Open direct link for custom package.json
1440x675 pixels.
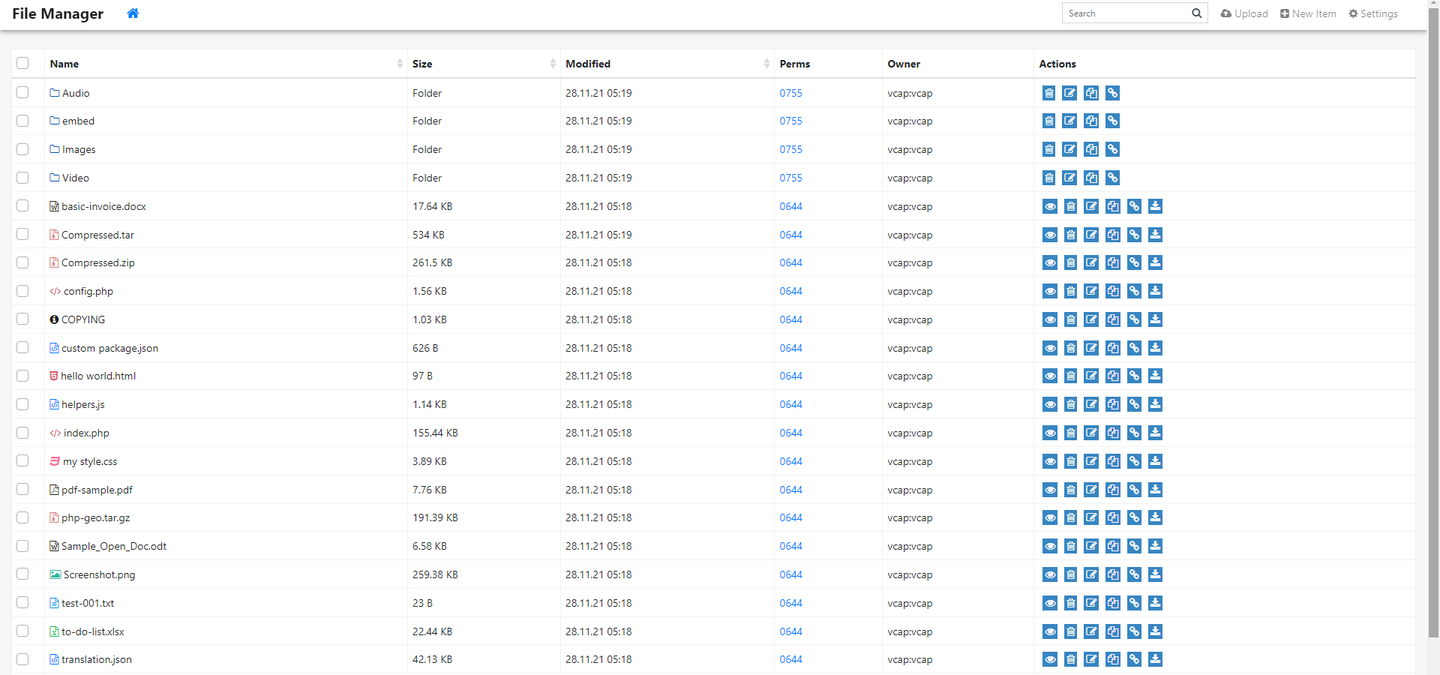pyautogui.click(x=1134, y=348)
